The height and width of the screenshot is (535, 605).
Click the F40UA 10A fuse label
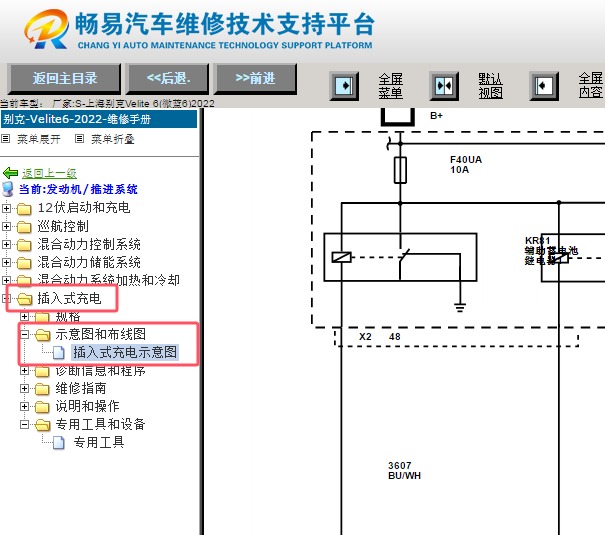point(466,165)
